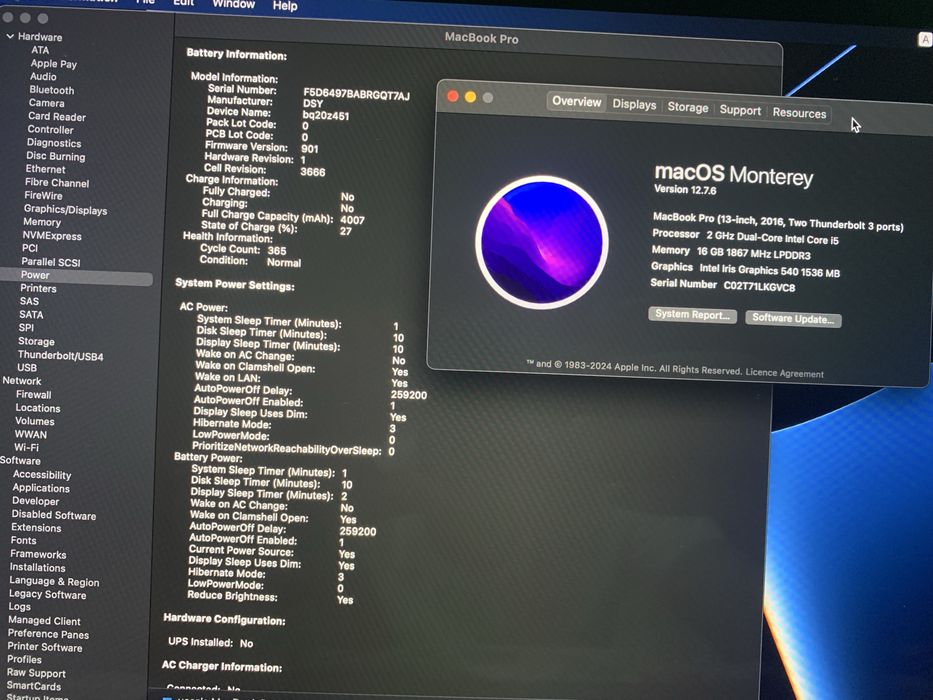Open Extensions software entry
Viewport: 933px width, 700px height.
[x=36, y=528]
